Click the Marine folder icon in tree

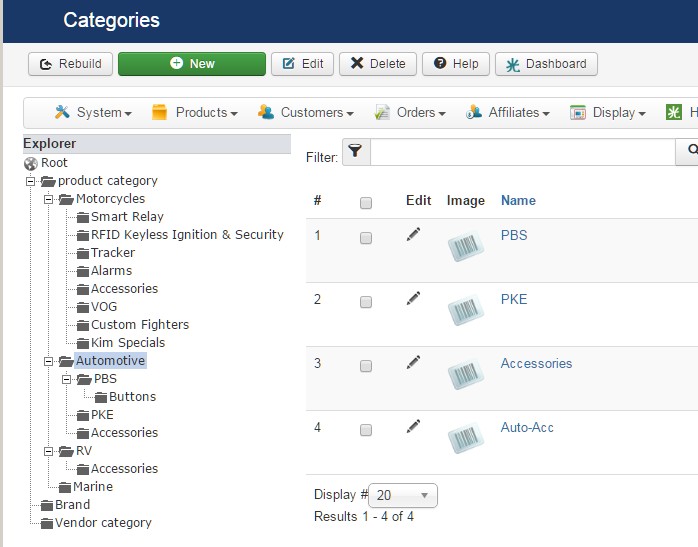point(65,487)
